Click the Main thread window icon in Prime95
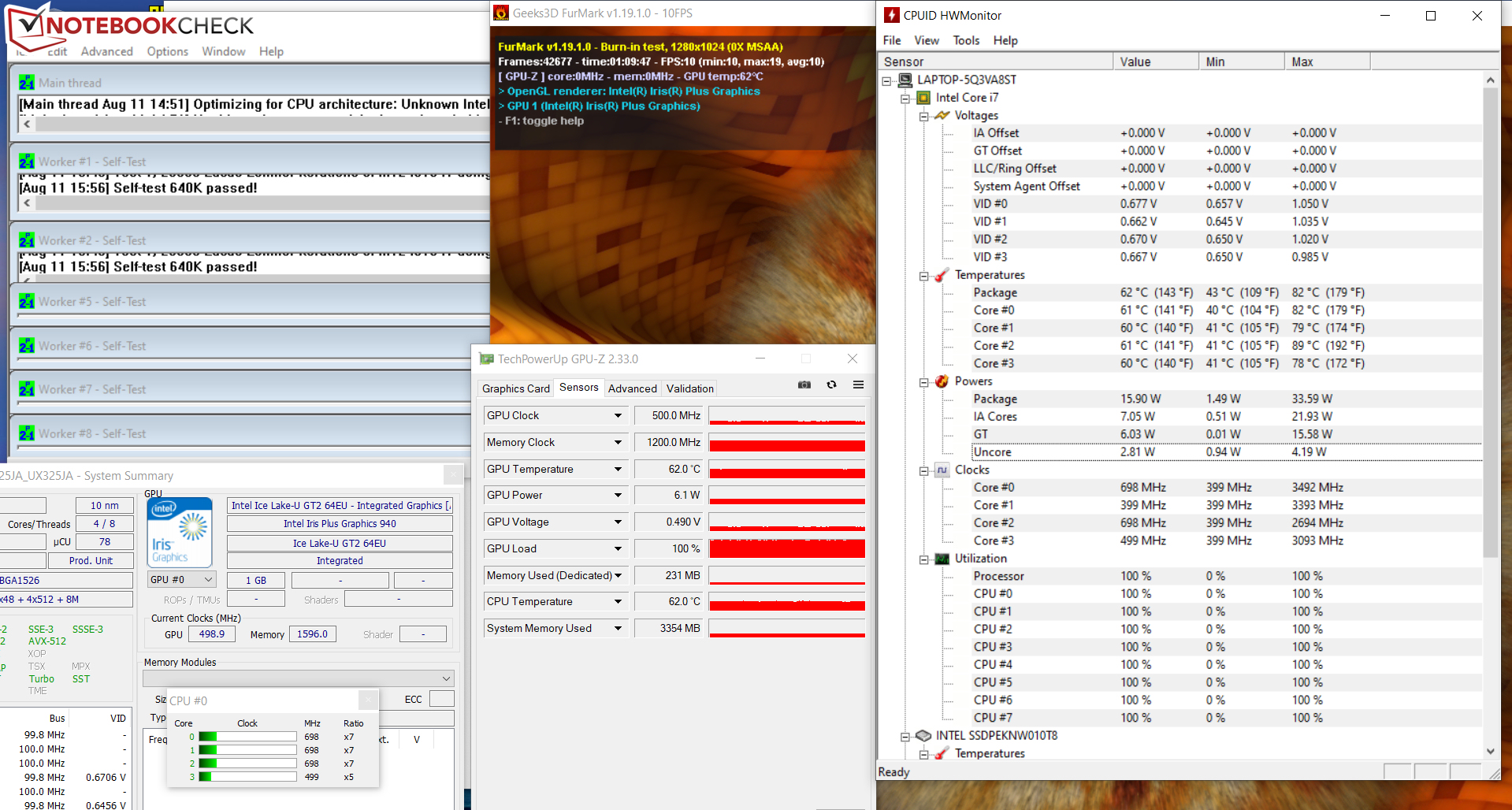Screen dimensions: 1512x810 [x=27, y=83]
